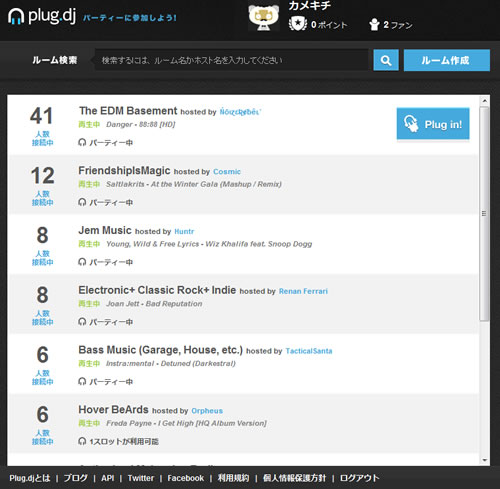500x489 pixels.
Task: Open the user avatar picture
Action: pos(264,18)
